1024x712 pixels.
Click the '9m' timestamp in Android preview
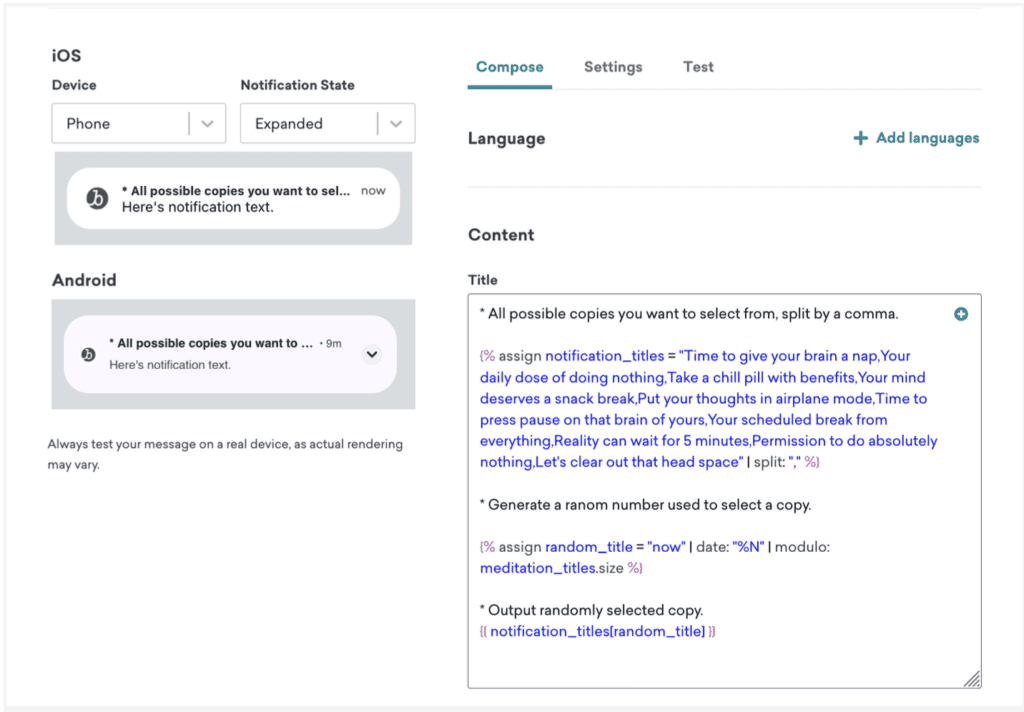click(x=332, y=343)
